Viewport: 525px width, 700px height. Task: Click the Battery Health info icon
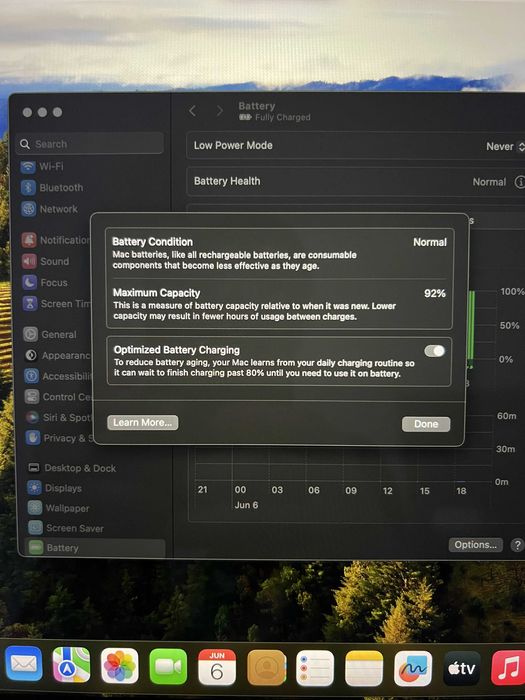click(520, 182)
